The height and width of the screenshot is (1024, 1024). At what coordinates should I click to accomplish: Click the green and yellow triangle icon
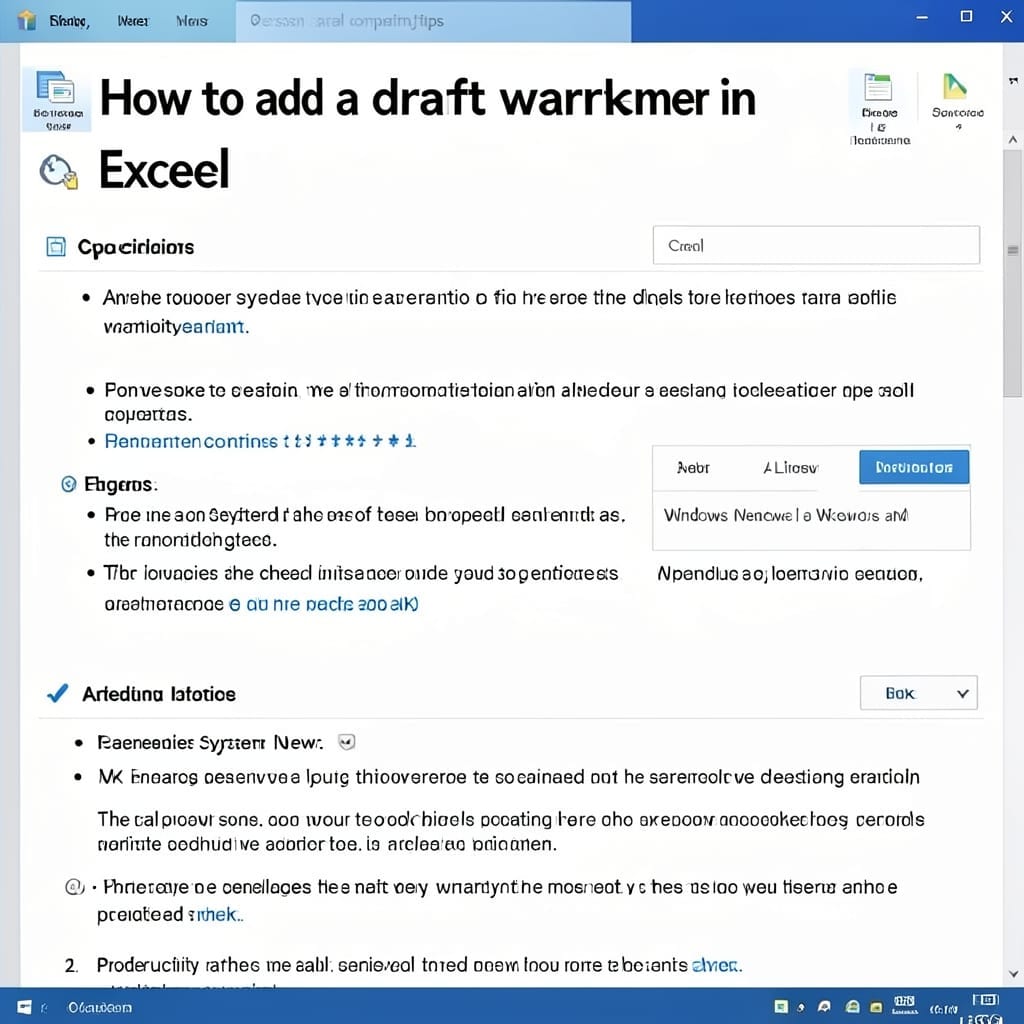(954, 86)
